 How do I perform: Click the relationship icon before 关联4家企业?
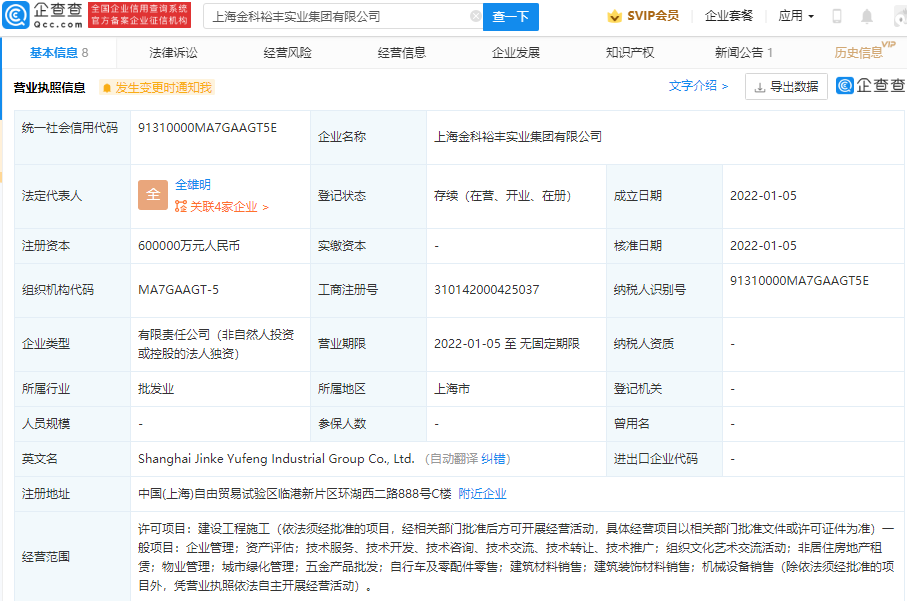(182, 205)
